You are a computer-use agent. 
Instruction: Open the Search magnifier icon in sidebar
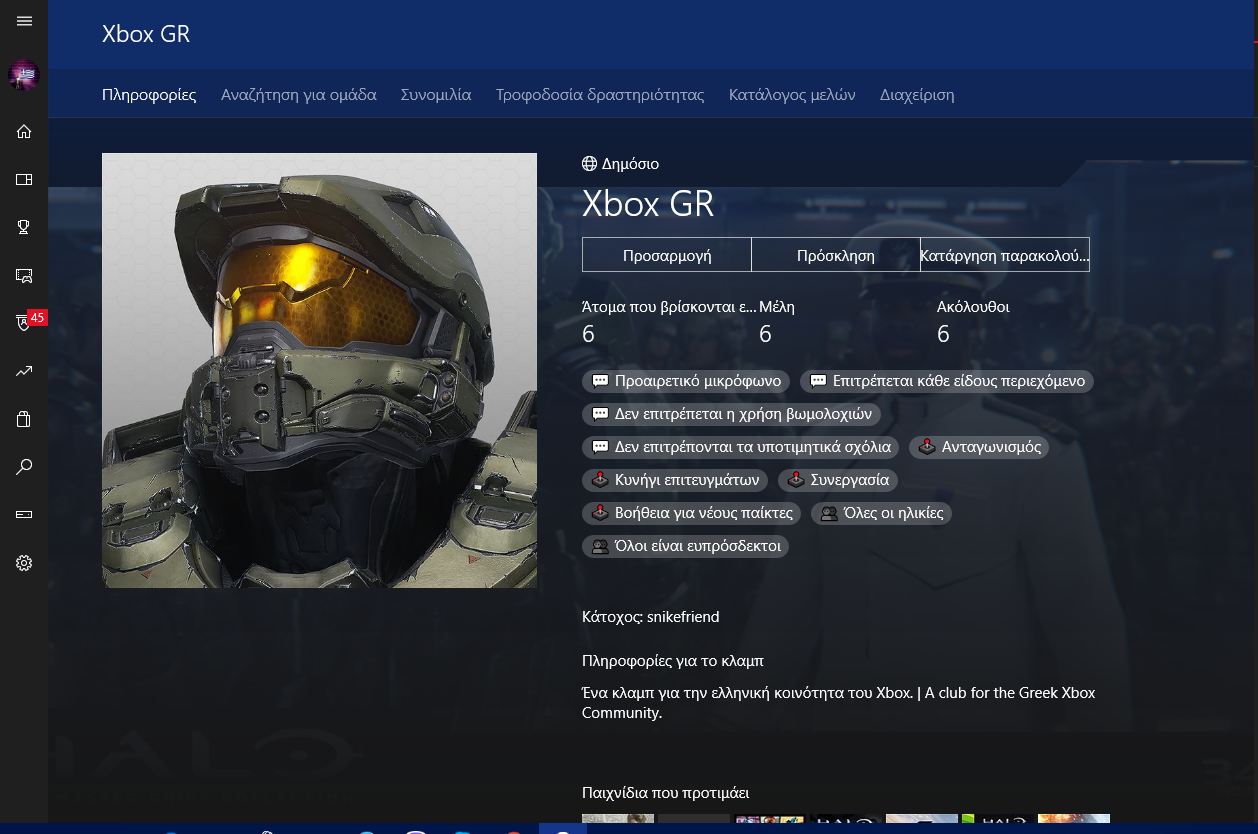tap(24, 467)
